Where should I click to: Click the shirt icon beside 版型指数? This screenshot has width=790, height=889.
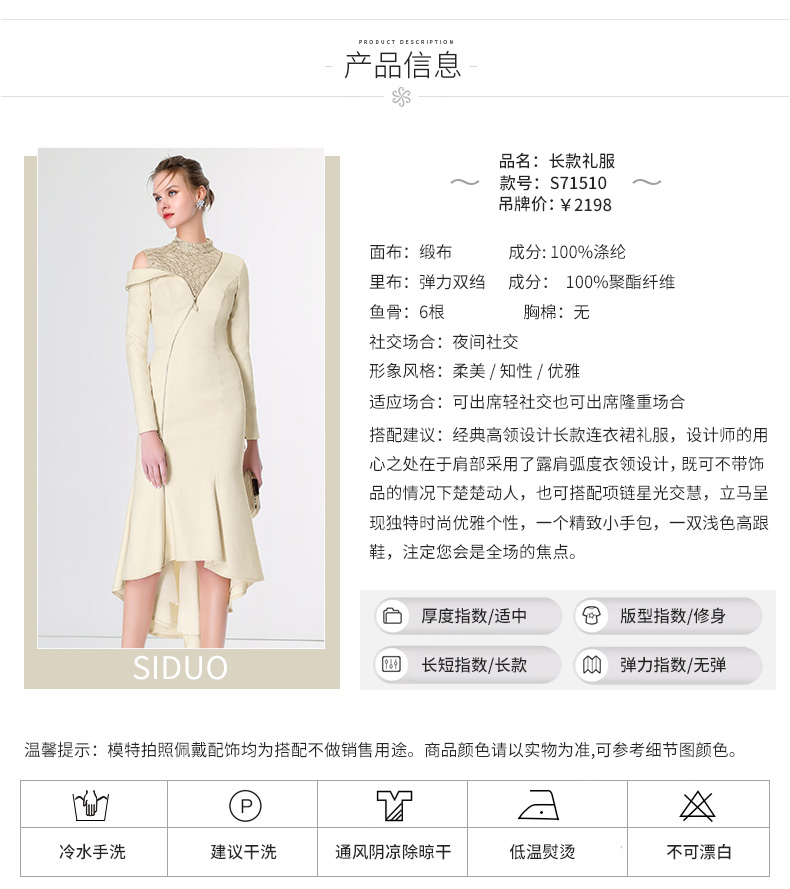click(x=591, y=616)
